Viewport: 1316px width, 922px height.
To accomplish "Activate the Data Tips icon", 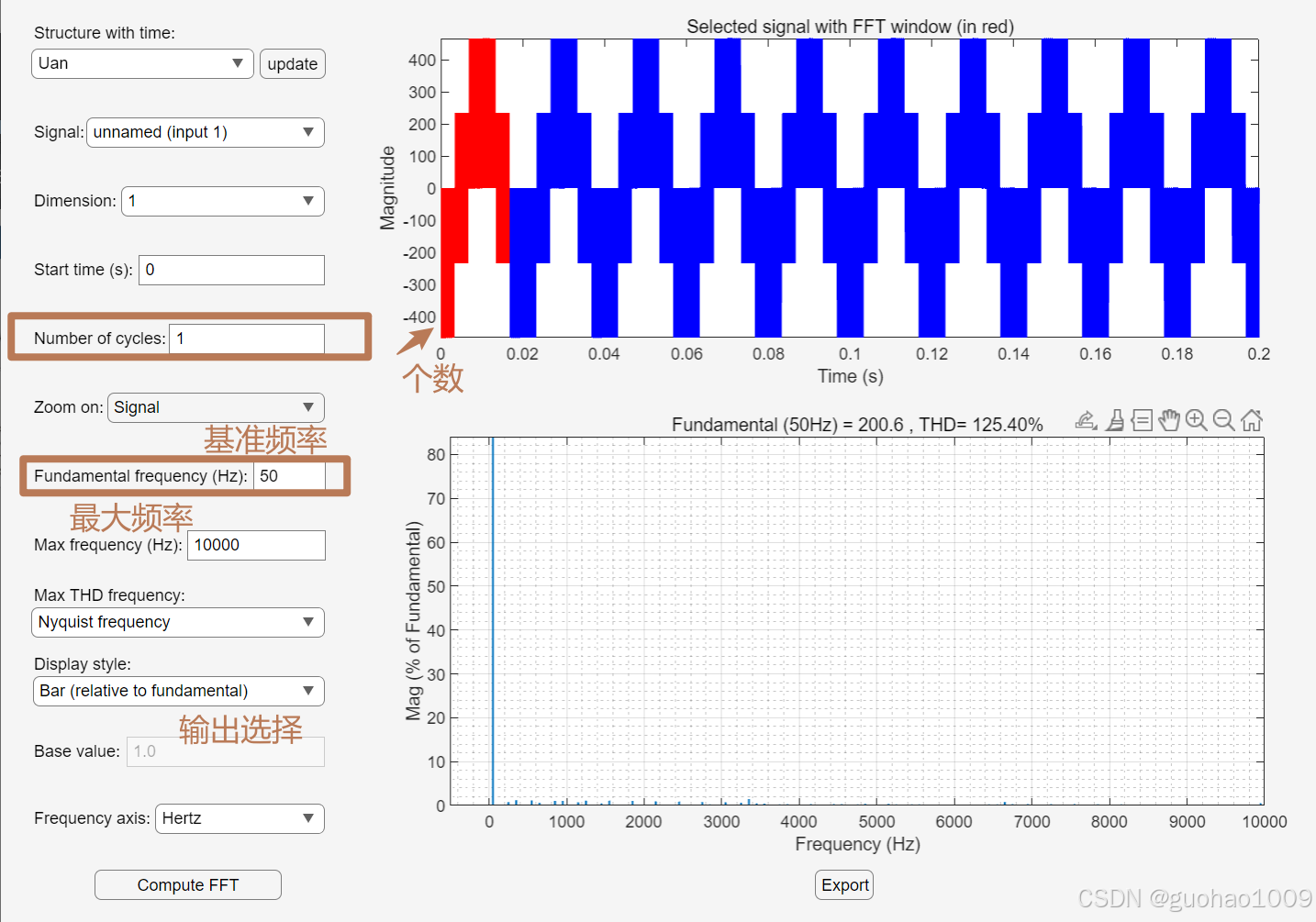I will (1142, 420).
